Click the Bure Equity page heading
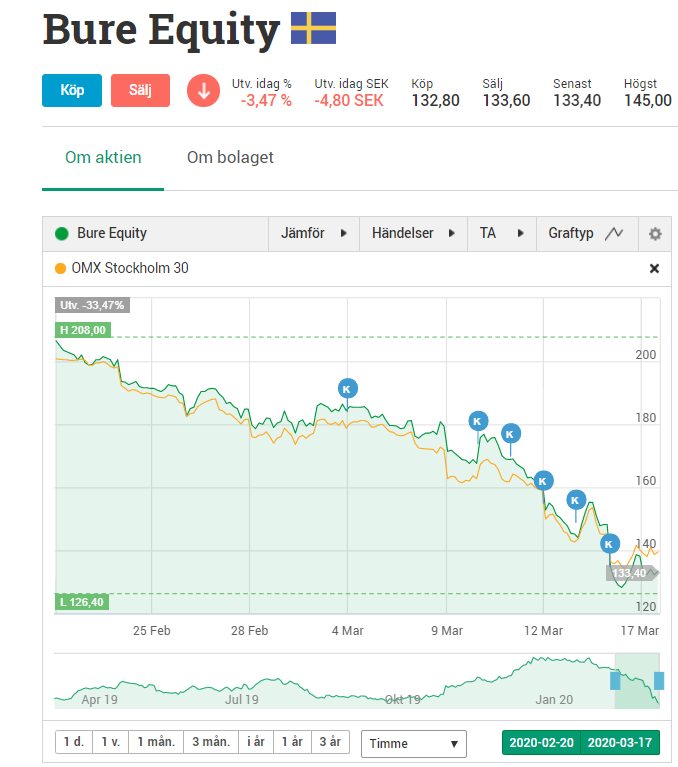Viewport: 678px width, 767px height. tap(161, 29)
